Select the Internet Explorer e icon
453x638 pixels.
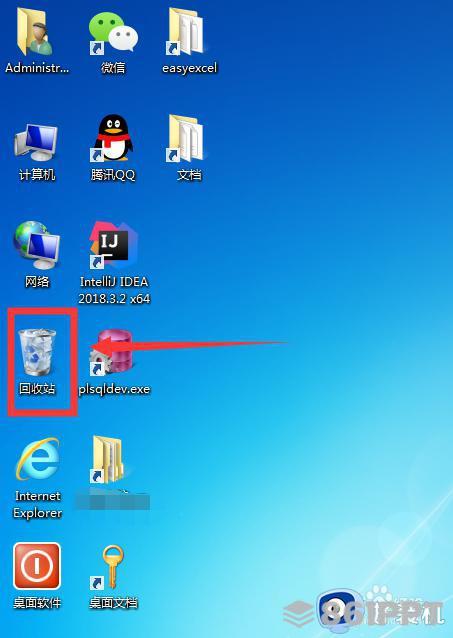38,459
